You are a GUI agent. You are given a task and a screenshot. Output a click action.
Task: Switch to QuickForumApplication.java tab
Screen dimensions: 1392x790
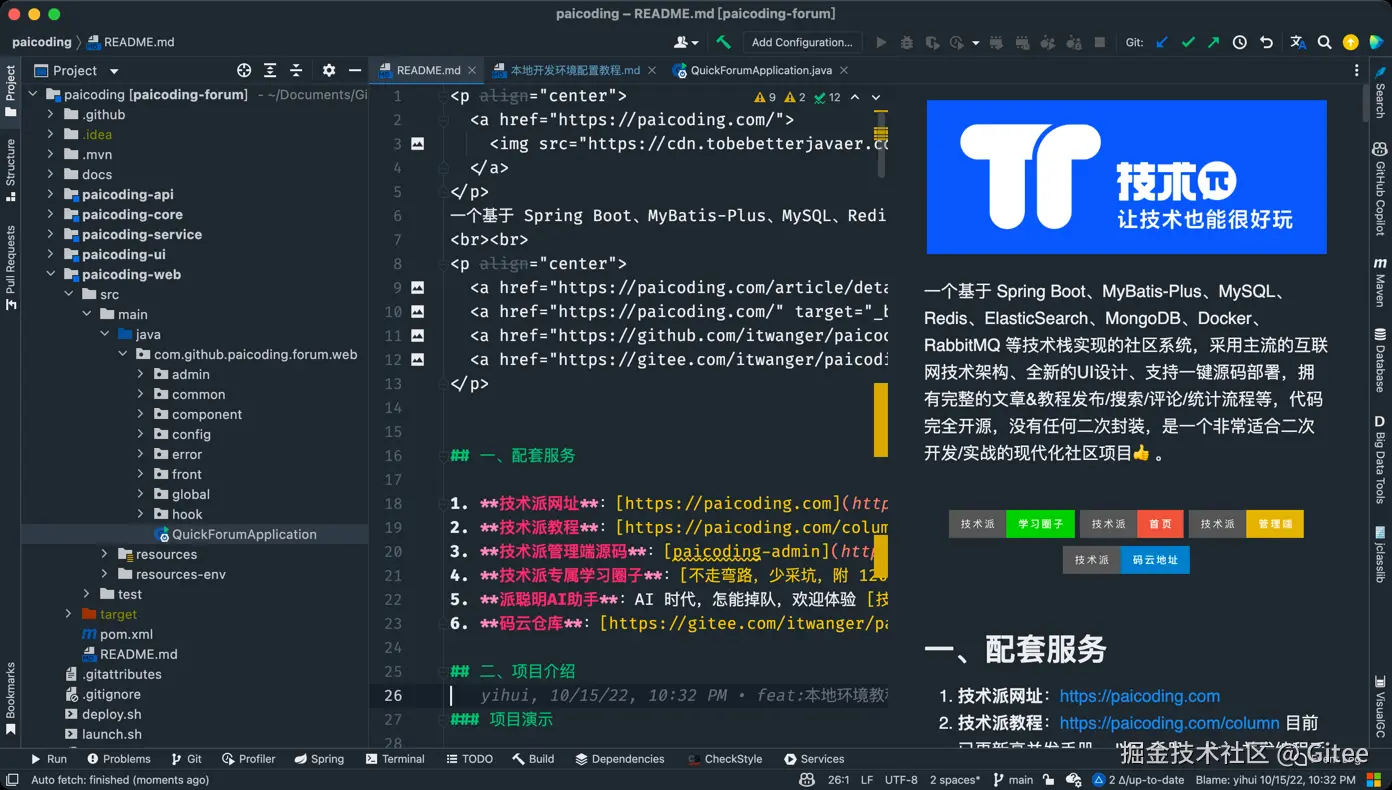761,70
